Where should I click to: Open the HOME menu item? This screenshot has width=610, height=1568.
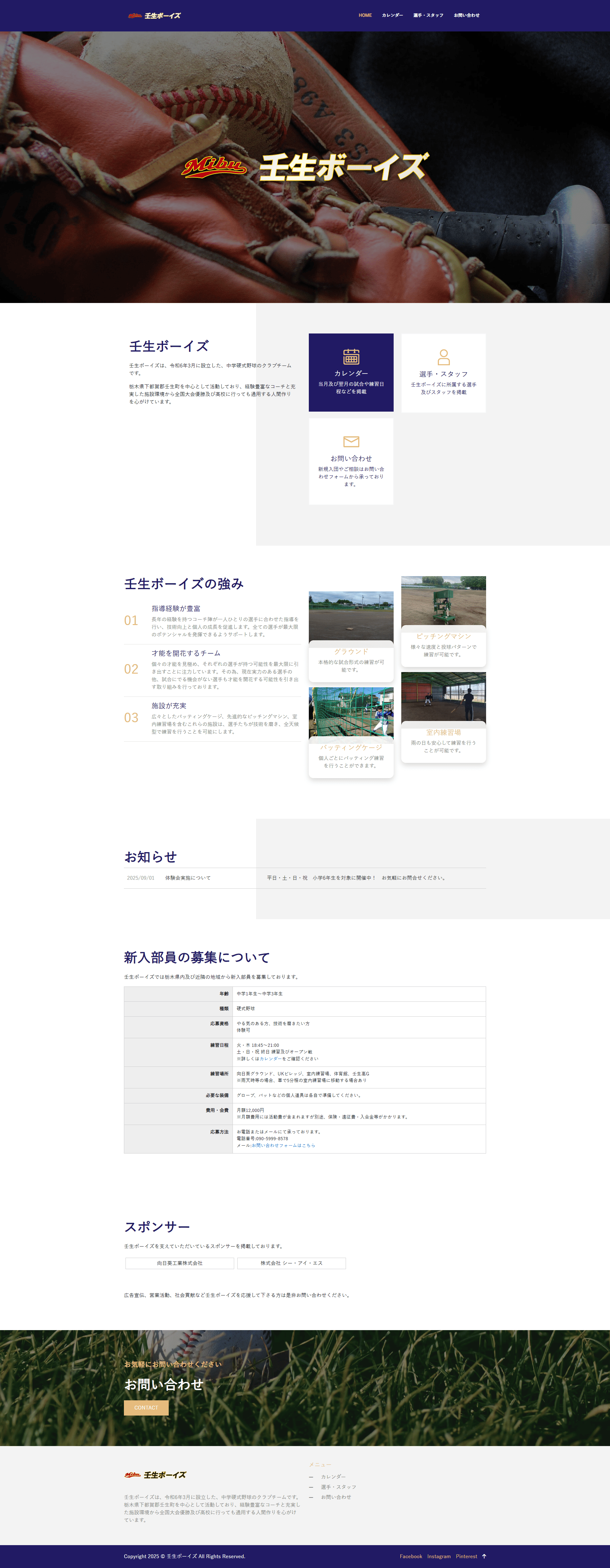pyautogui.click(x=365, y=15)
